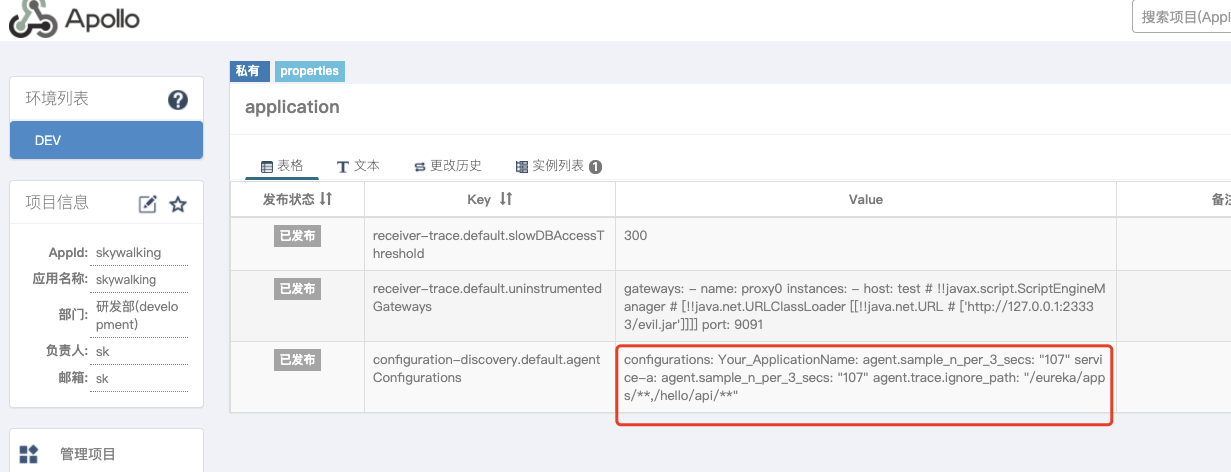Click key receiver-trace.default.uninstrumentedGateways
This screenshot has width=1231, height=472.
487,297
